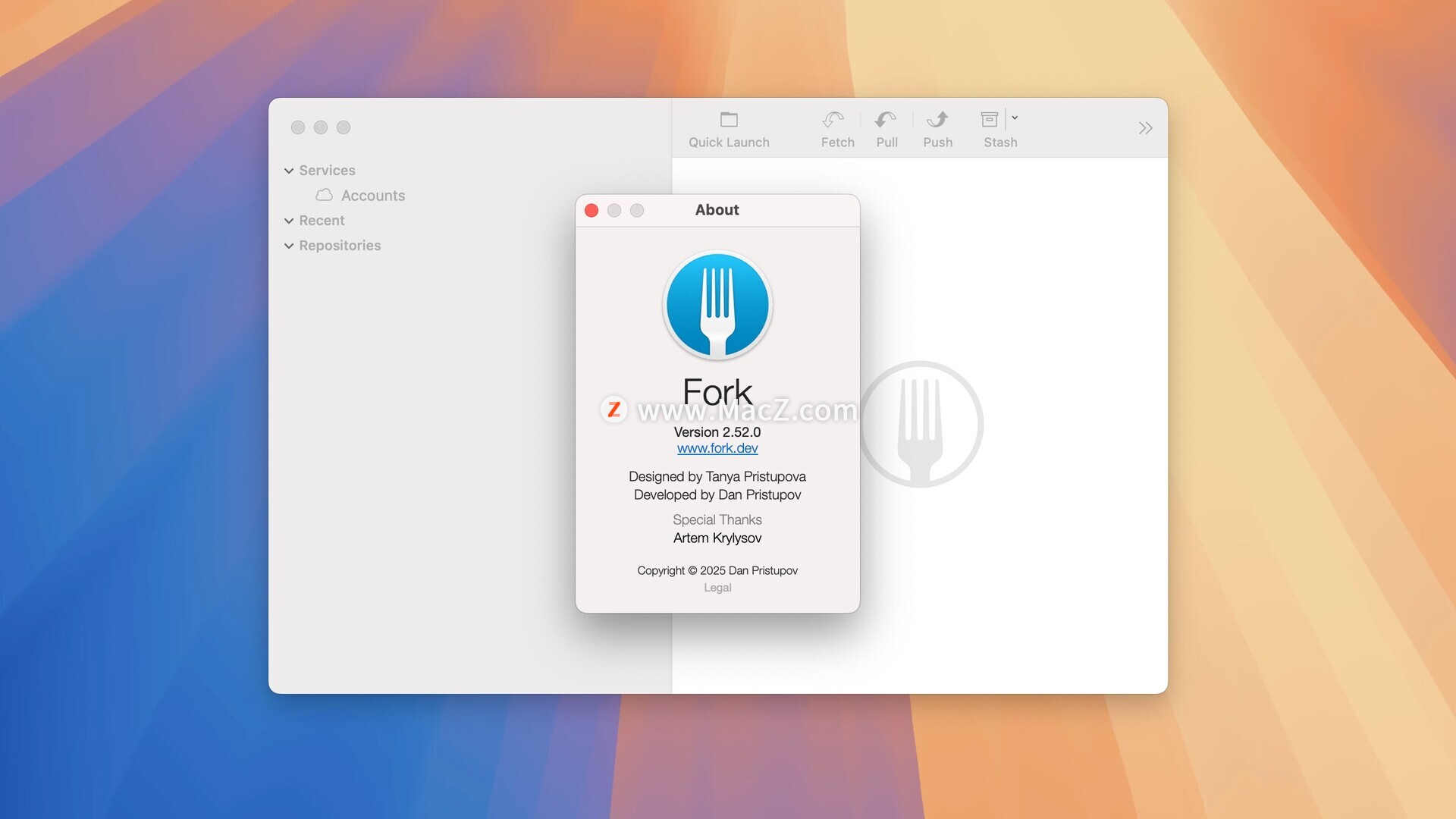Click the Artem Krylysov name
Image resolution: width=1456 pixels, height=819 pixels.
717,538
